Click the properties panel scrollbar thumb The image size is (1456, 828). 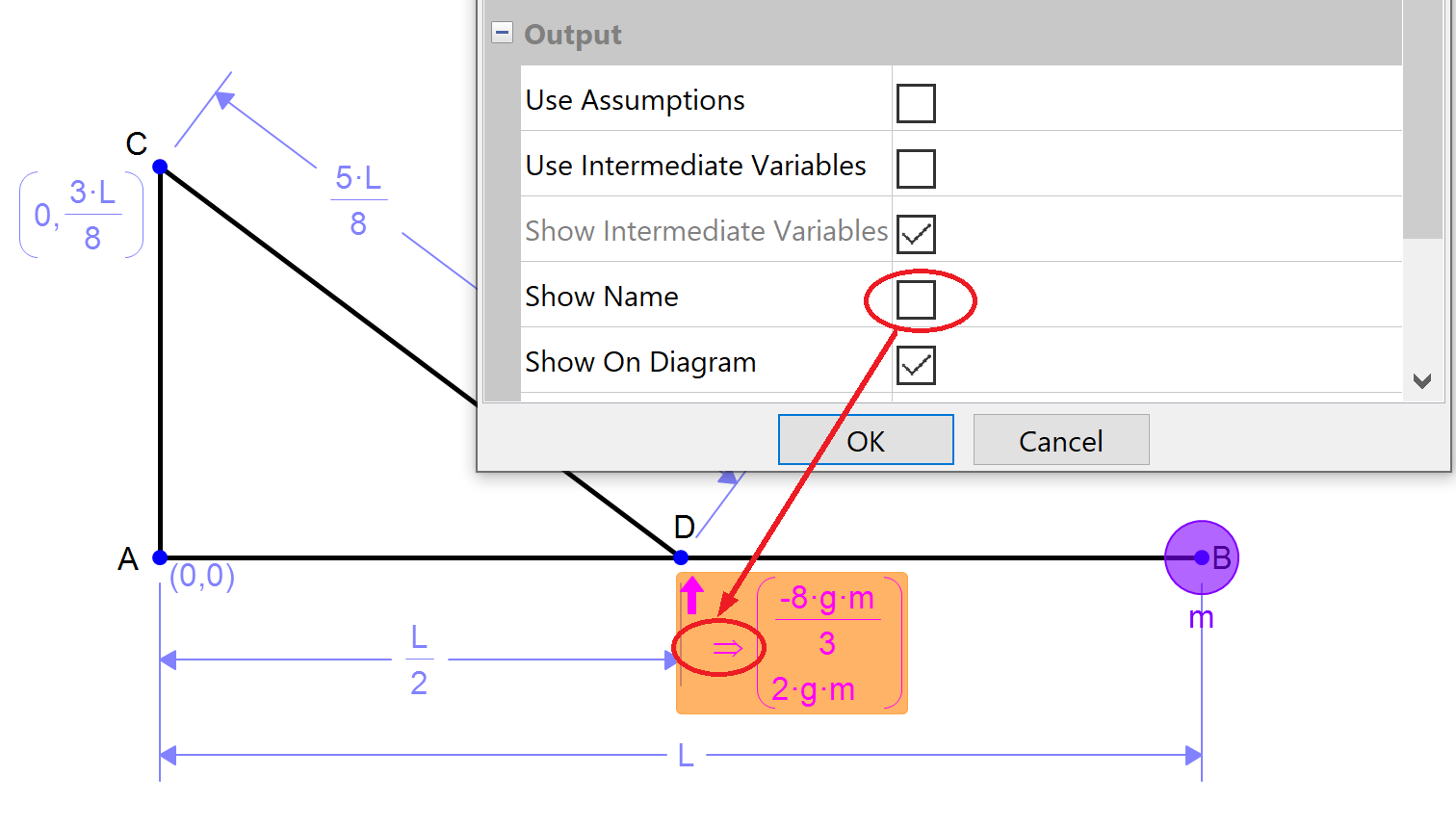tap(1421, 116)
